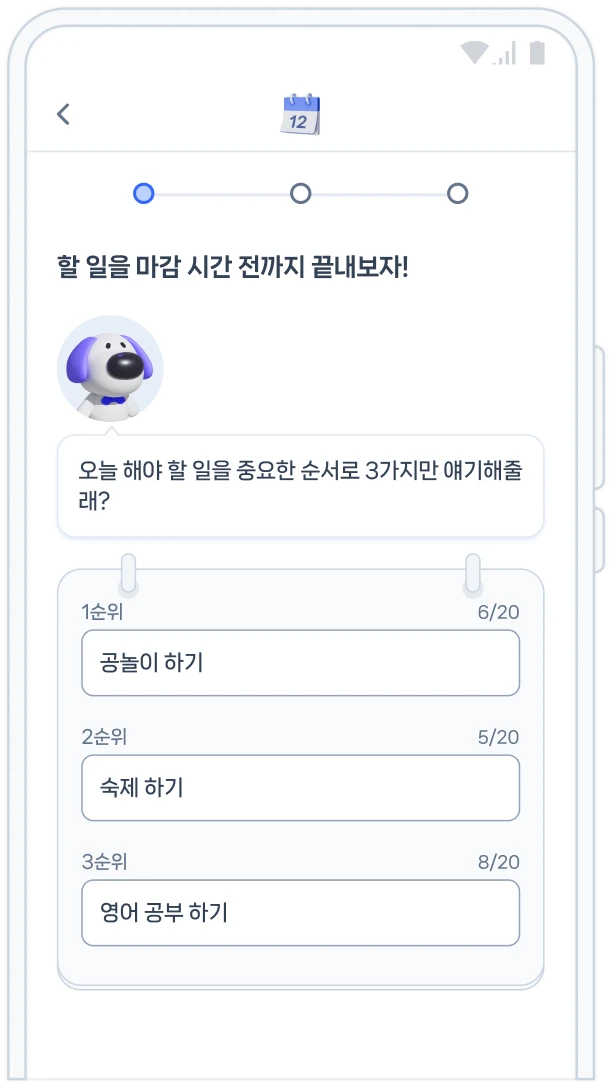This screenshot has width=610, height=1084.
Task: Click the 8/20 character counter
Action: tap(499, 862)
